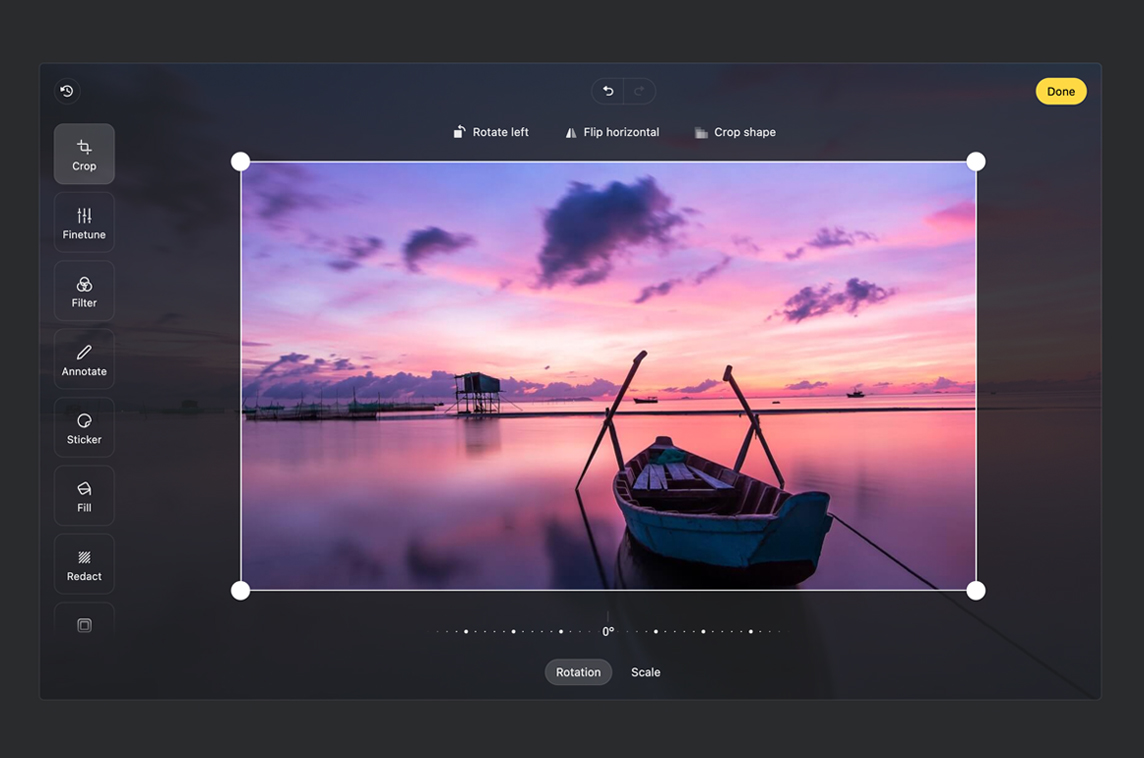Click the bottom-right crop corner handle
Viewport: 1144px width, 758px height.
[976, 591]
